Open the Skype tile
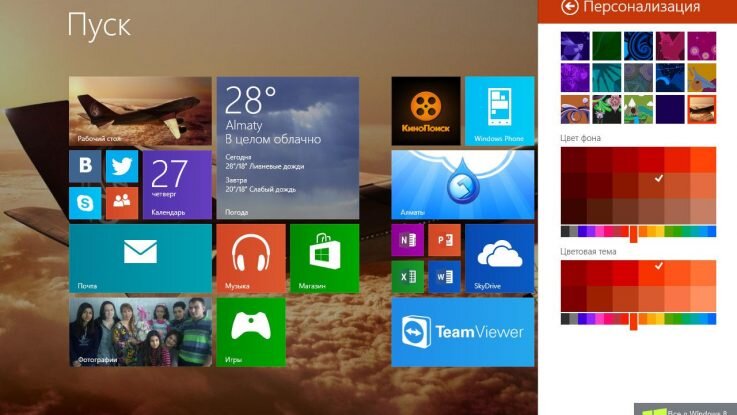The height and width of the screenshot is (415, 737). point(85,203)
